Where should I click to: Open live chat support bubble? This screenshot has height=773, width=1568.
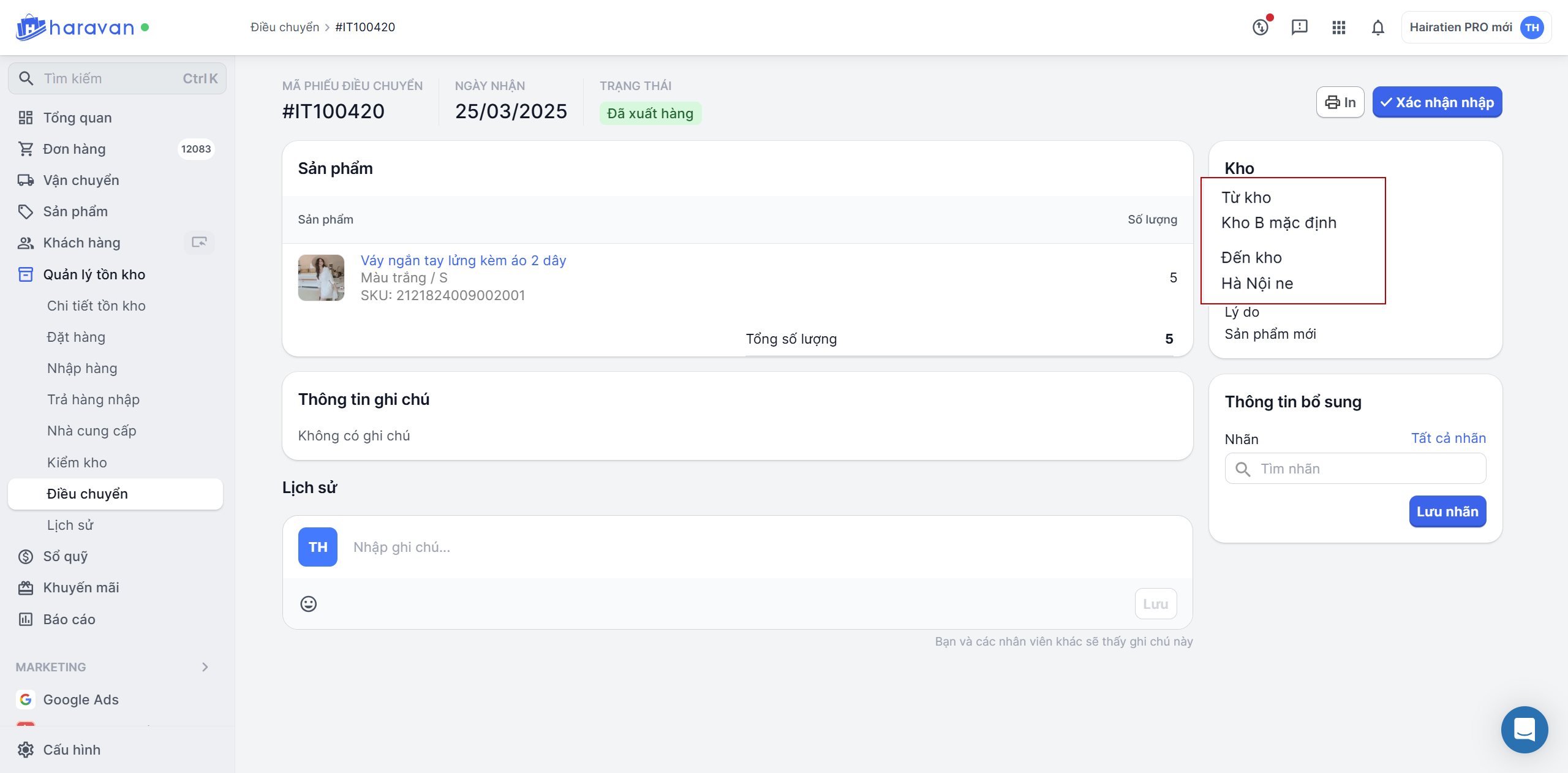click(1524, 730)
